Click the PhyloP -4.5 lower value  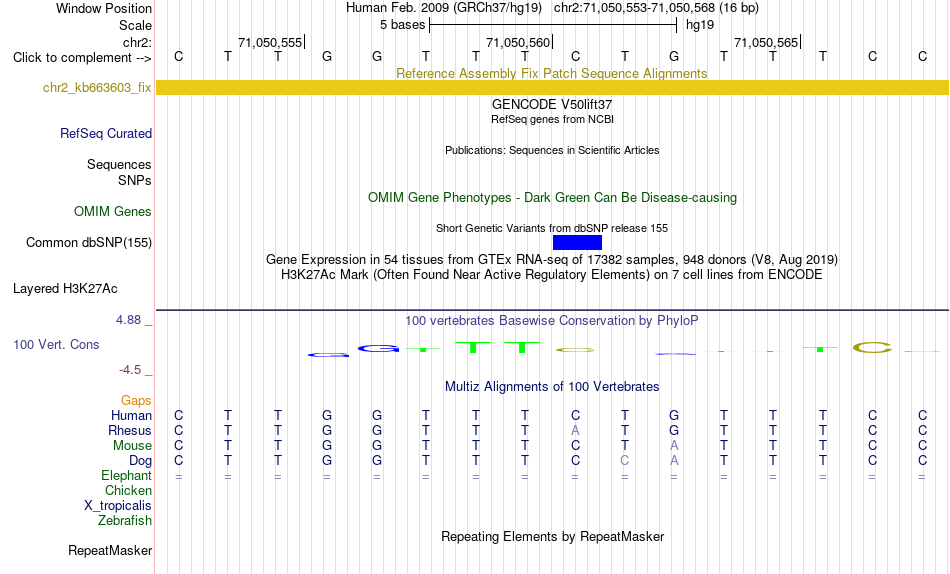pyautogui.click(x=130, y=370)
